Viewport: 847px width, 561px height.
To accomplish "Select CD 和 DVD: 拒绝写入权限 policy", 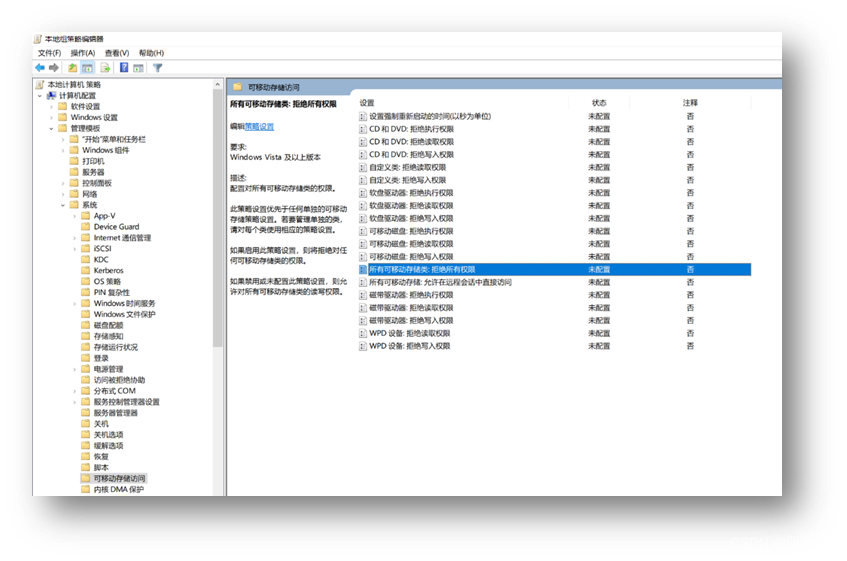I will pyautogui.click(x=555, y=154).
